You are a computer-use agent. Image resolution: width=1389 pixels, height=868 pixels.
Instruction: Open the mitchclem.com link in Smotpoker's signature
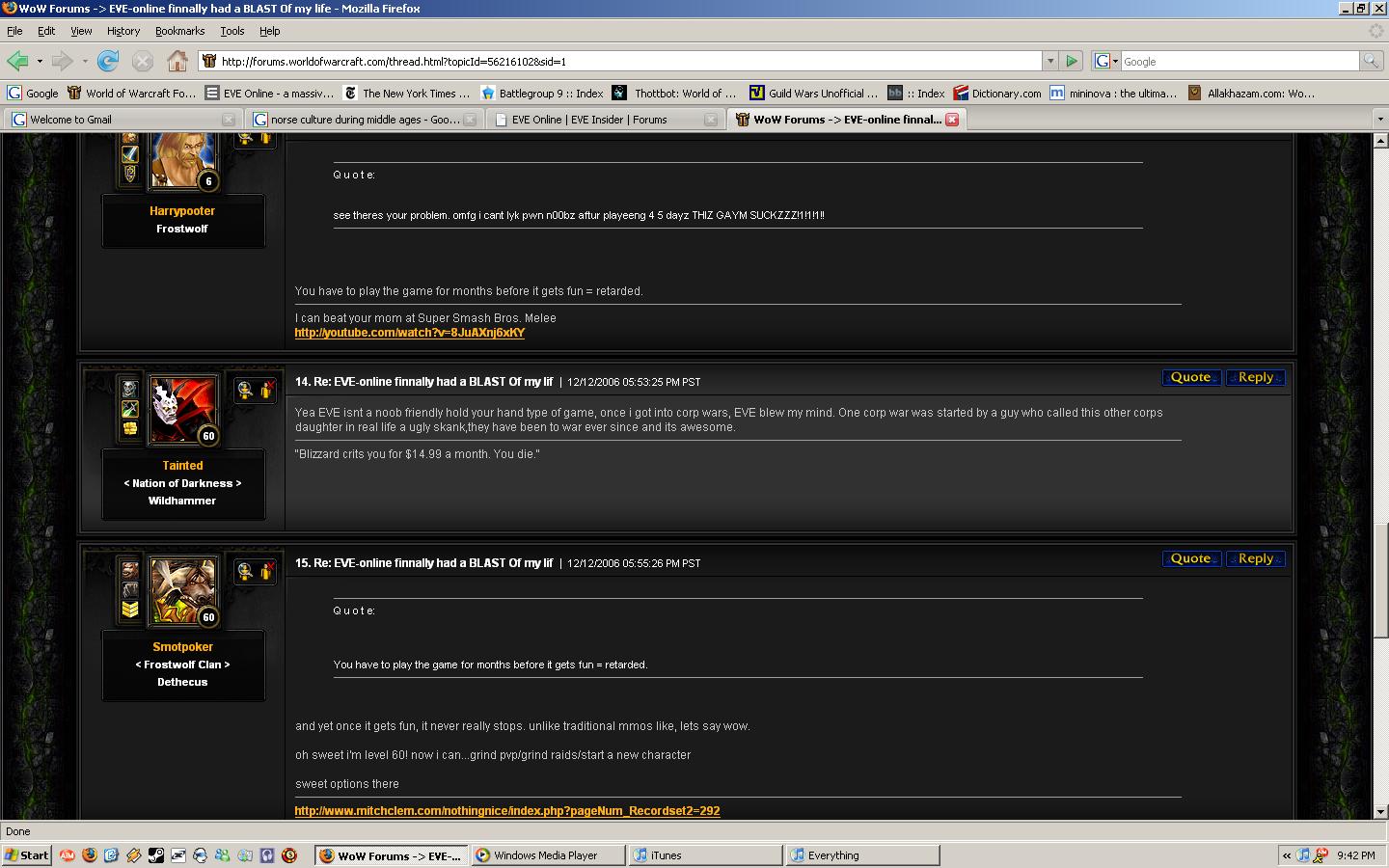507,811
